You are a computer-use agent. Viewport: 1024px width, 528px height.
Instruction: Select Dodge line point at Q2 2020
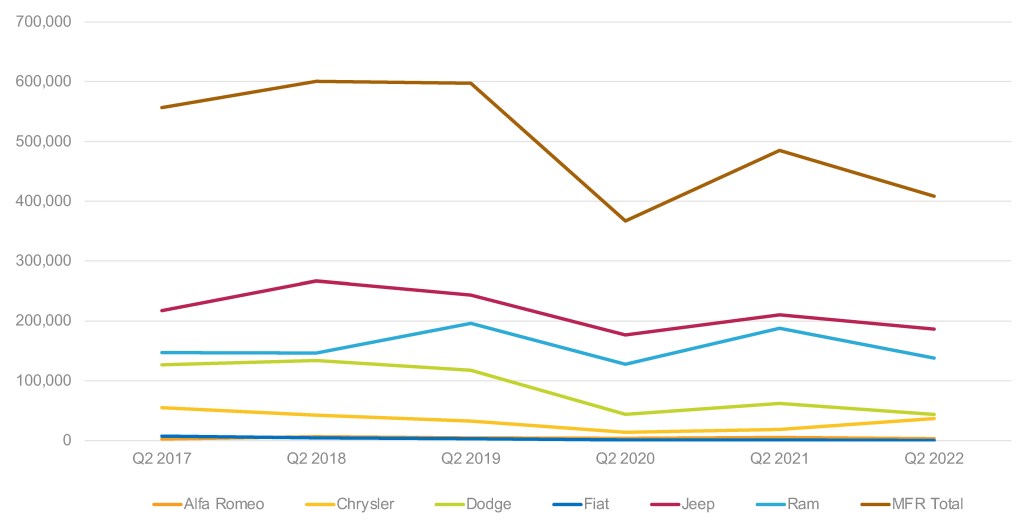coord(625,414)
